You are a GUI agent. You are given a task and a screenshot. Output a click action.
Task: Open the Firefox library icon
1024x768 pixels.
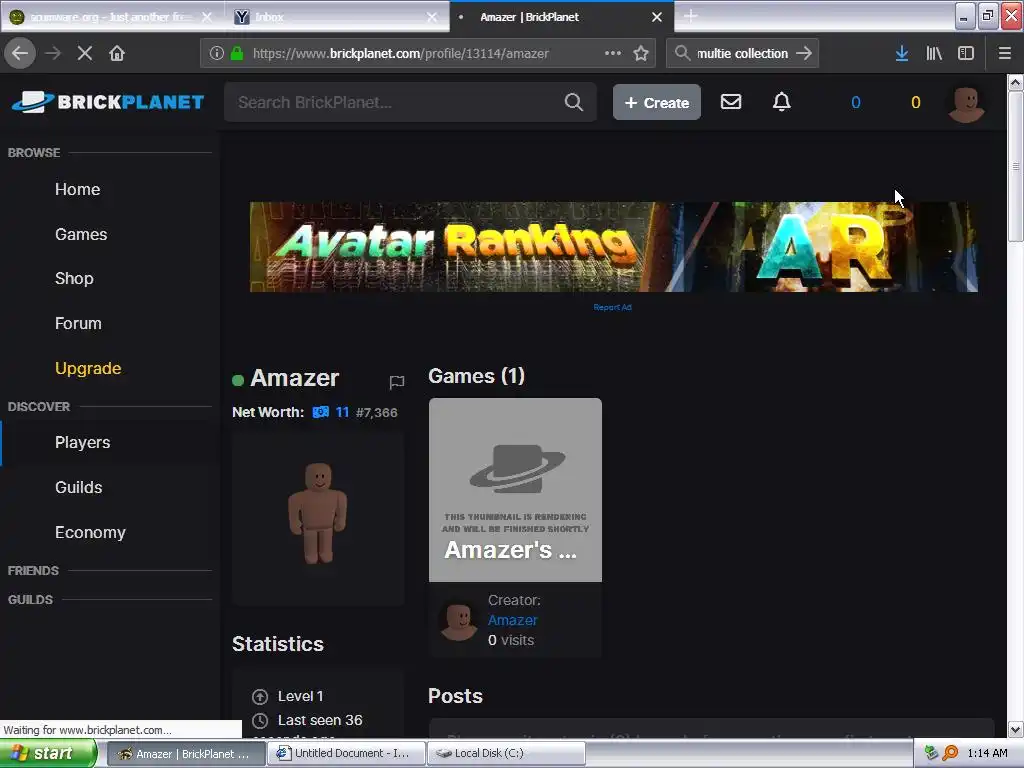coord(934,53)
